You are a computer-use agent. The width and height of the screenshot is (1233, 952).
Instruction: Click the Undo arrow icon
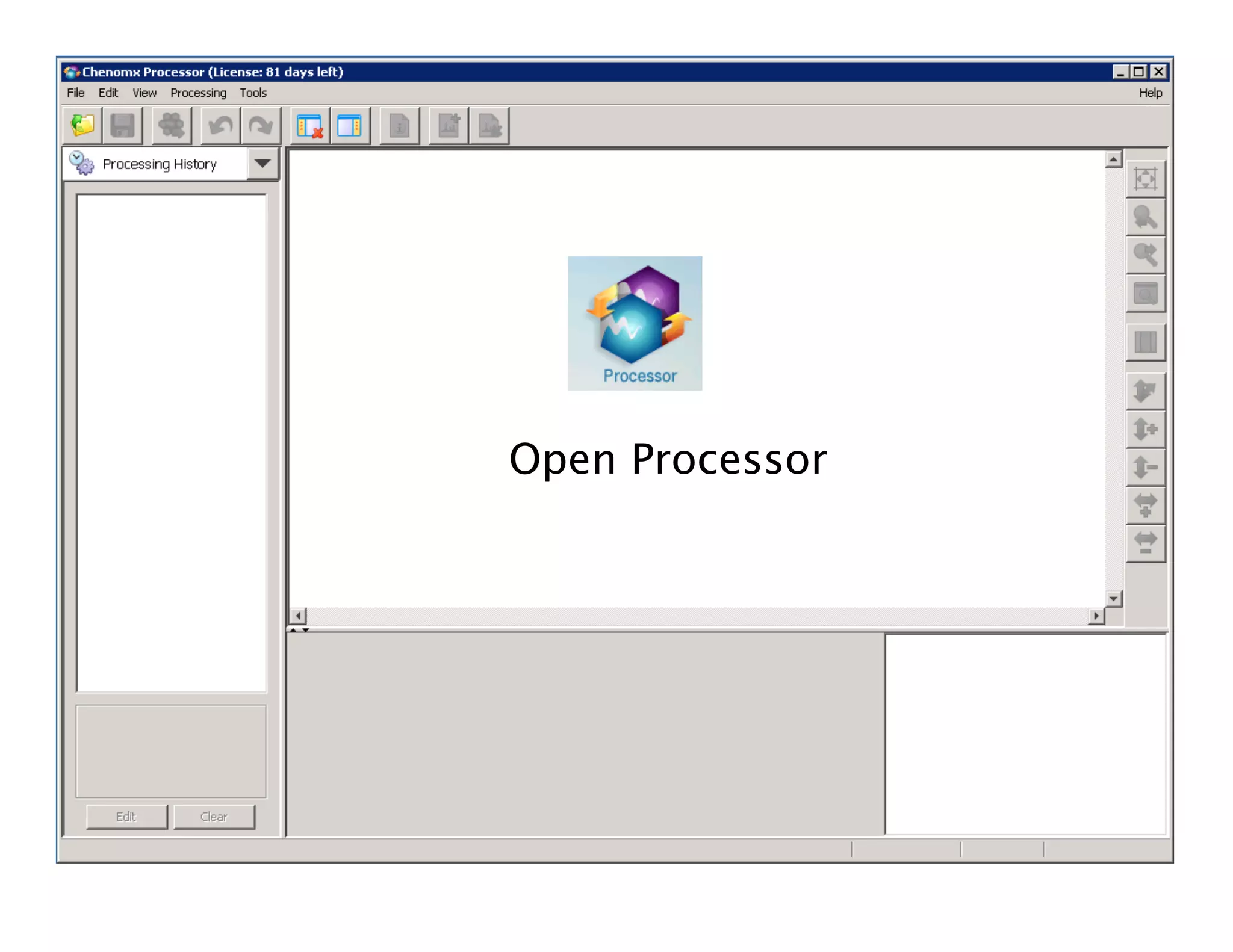(220, 126)
